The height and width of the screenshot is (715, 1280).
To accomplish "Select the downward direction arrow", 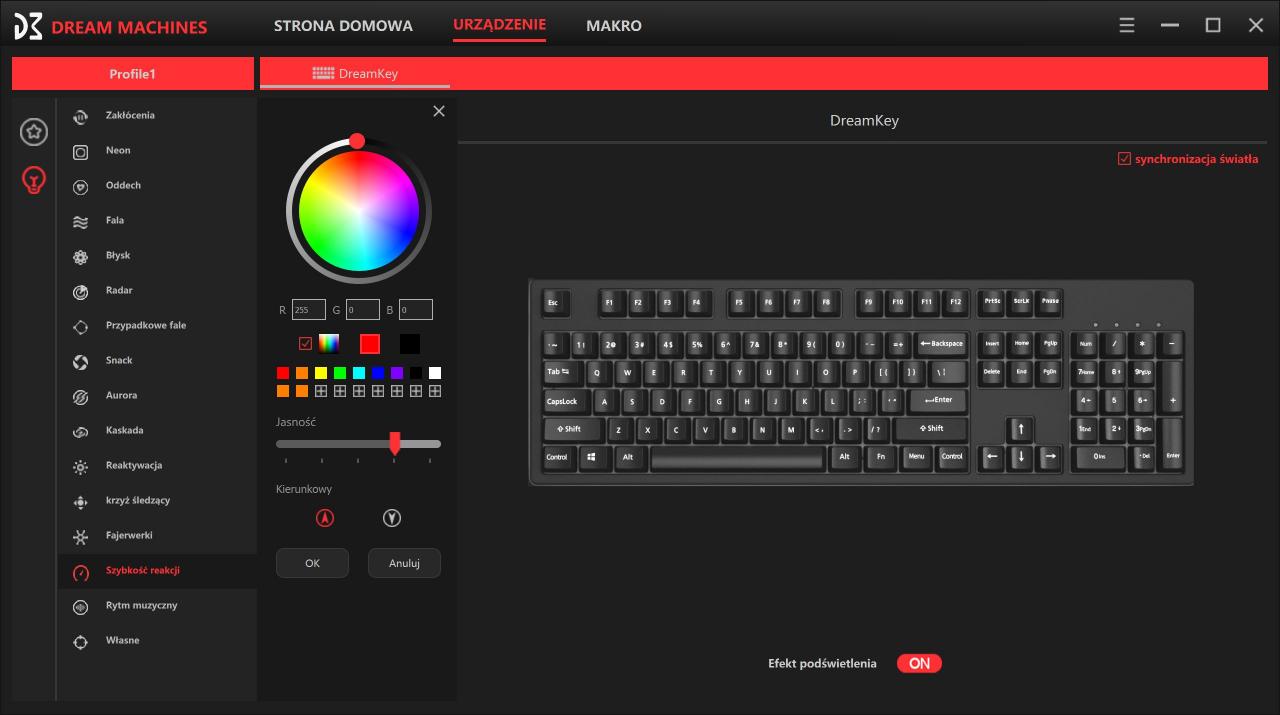I will coord(392,518).
